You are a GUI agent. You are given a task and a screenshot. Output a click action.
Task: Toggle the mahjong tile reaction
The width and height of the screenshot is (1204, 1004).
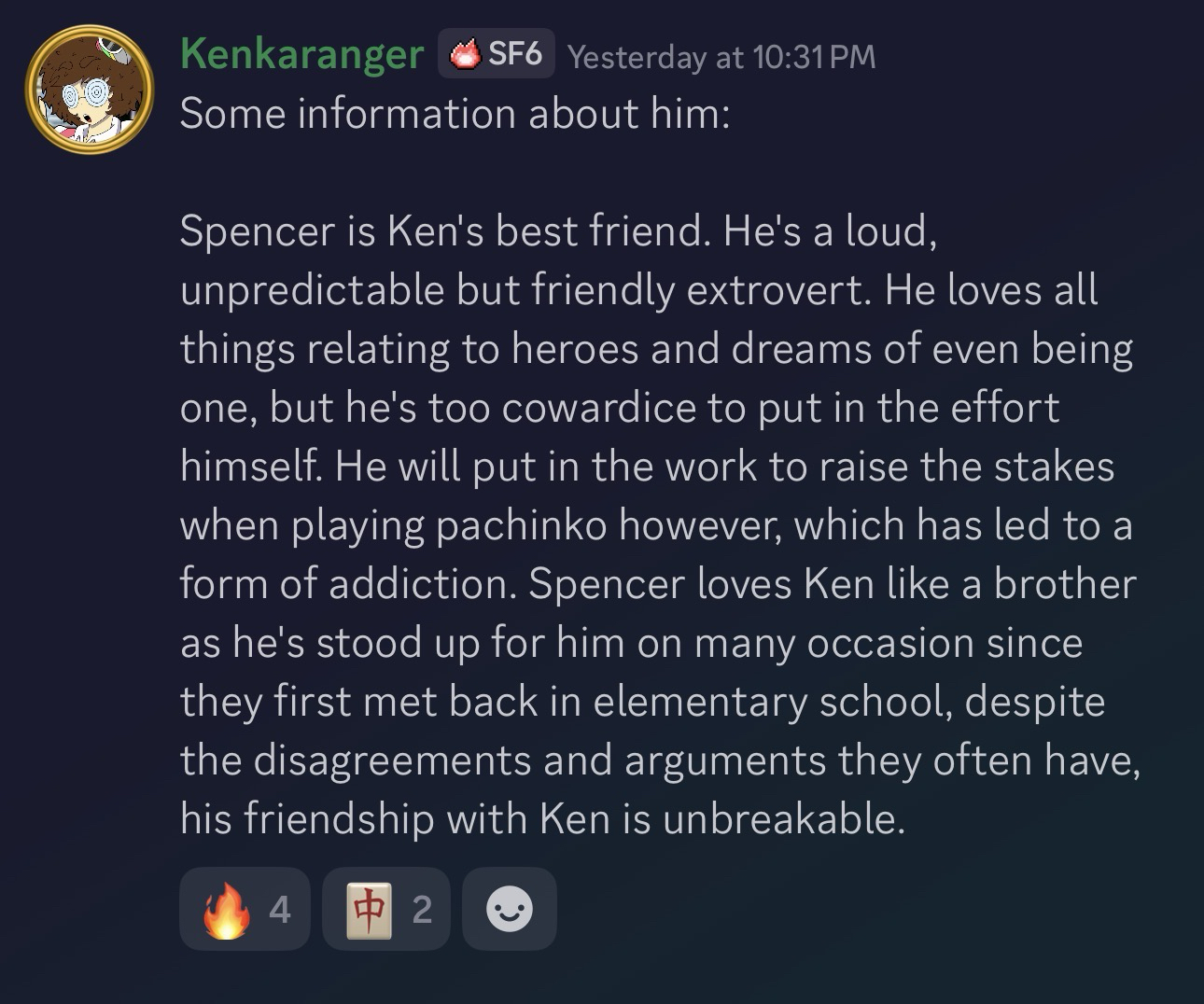(386, 909)
